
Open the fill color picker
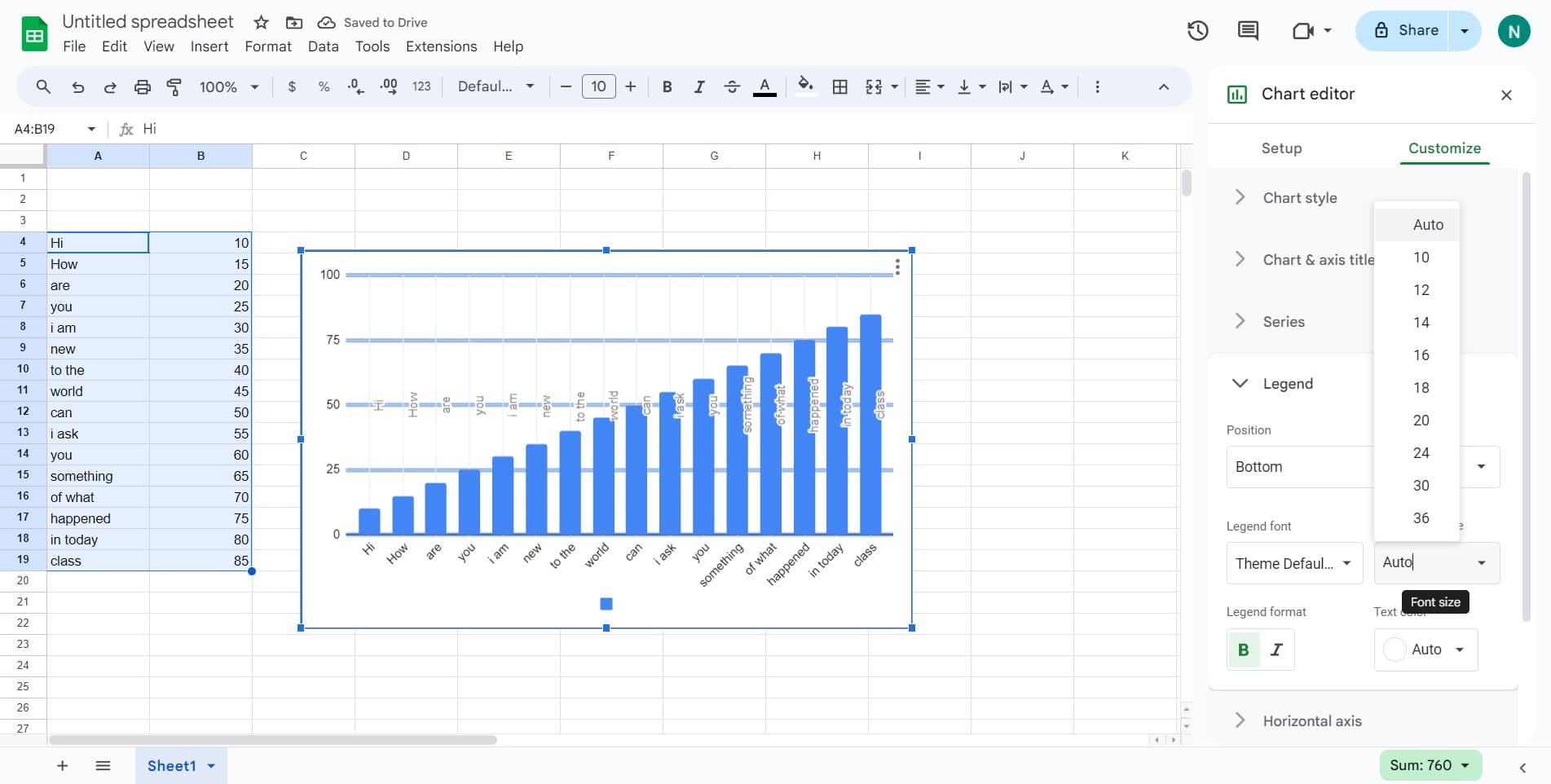click(805, 86)
